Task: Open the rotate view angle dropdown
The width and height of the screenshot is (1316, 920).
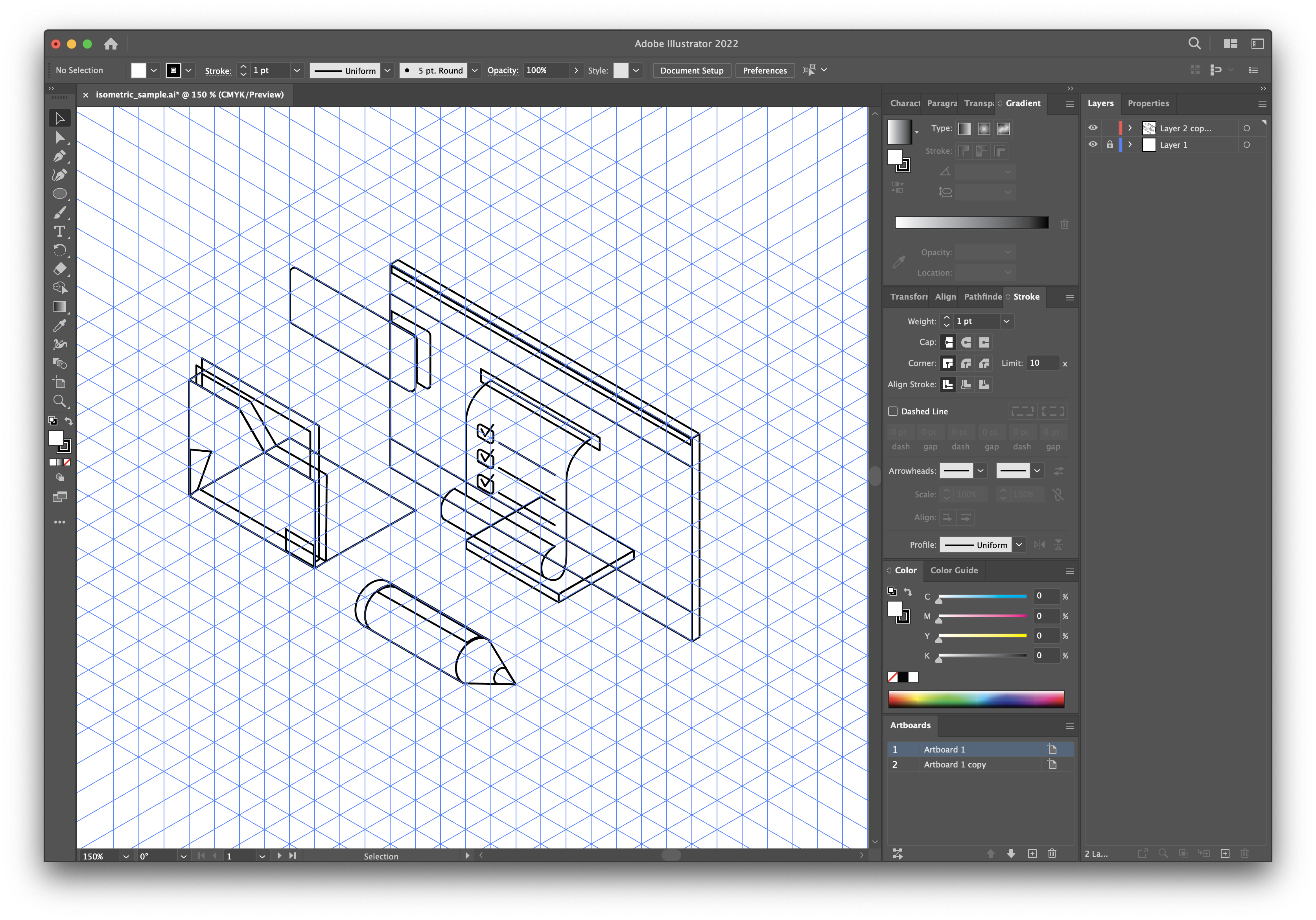Action: click(183, 856)
